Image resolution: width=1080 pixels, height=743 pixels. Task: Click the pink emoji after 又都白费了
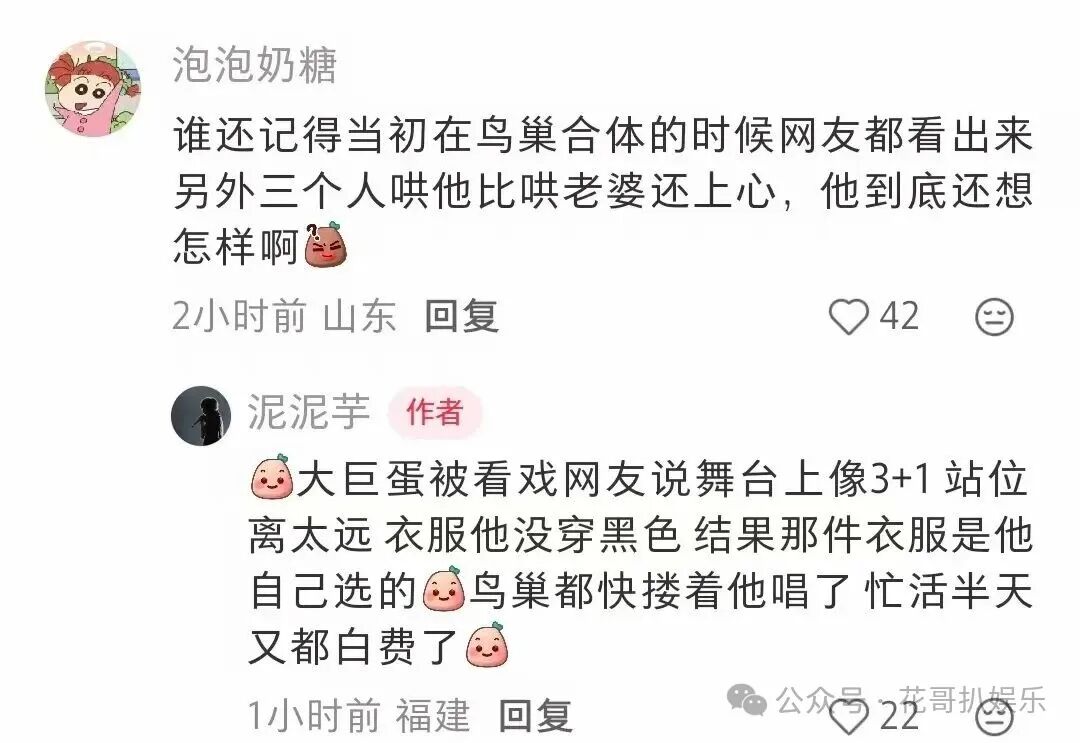pyautogui.click(x=487, y=646)
